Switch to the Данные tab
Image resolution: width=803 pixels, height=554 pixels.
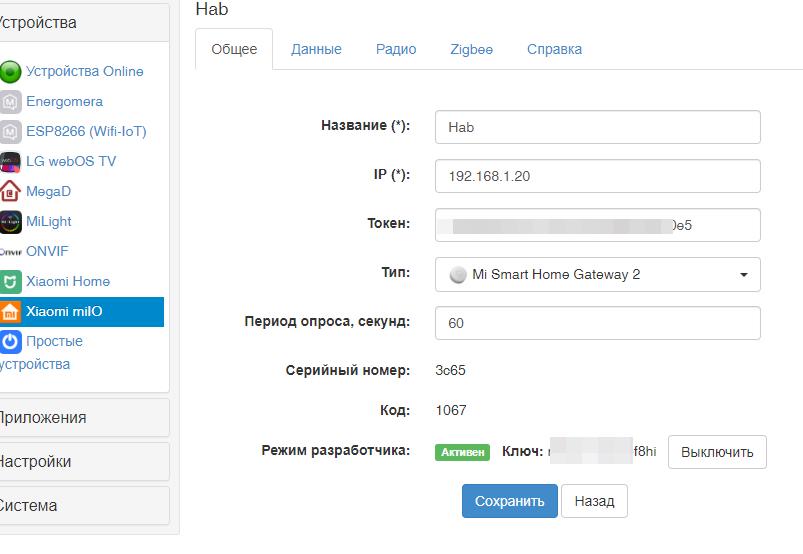point(316,49)
